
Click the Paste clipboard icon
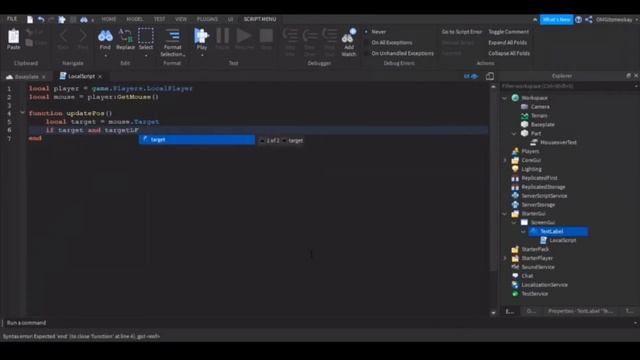(x=13, y=37)
